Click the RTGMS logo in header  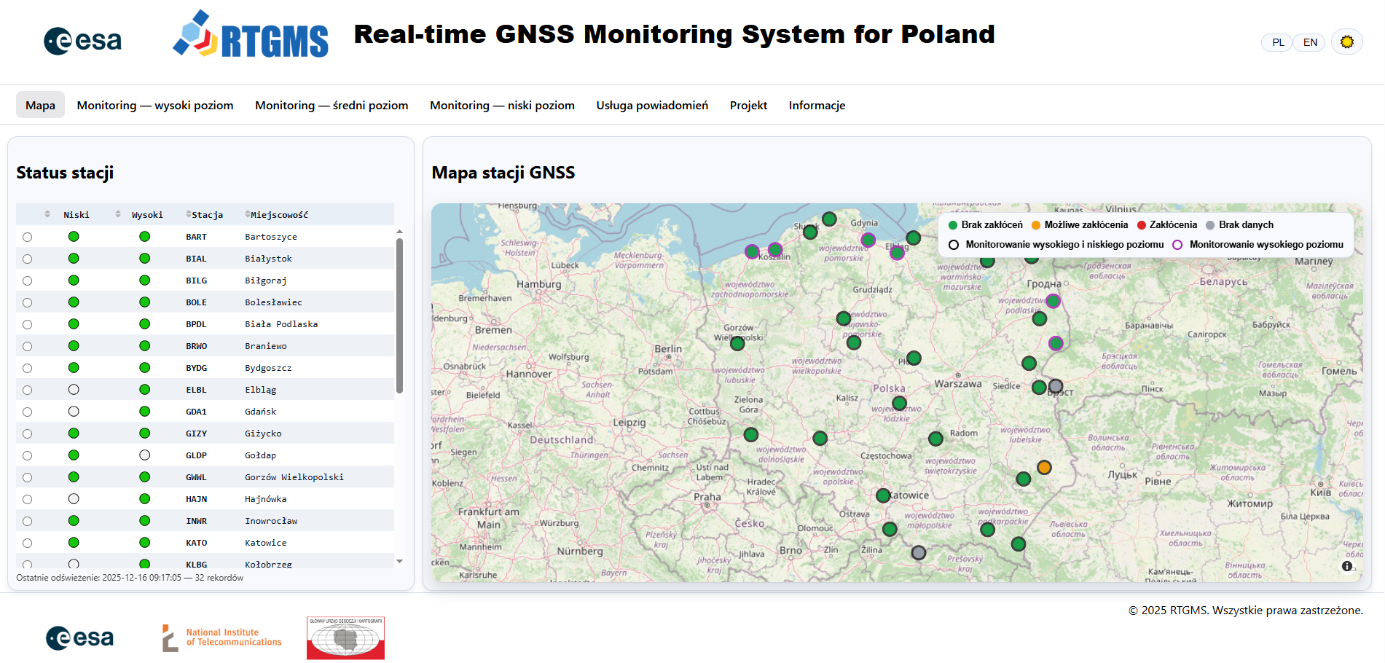(251, 35)
